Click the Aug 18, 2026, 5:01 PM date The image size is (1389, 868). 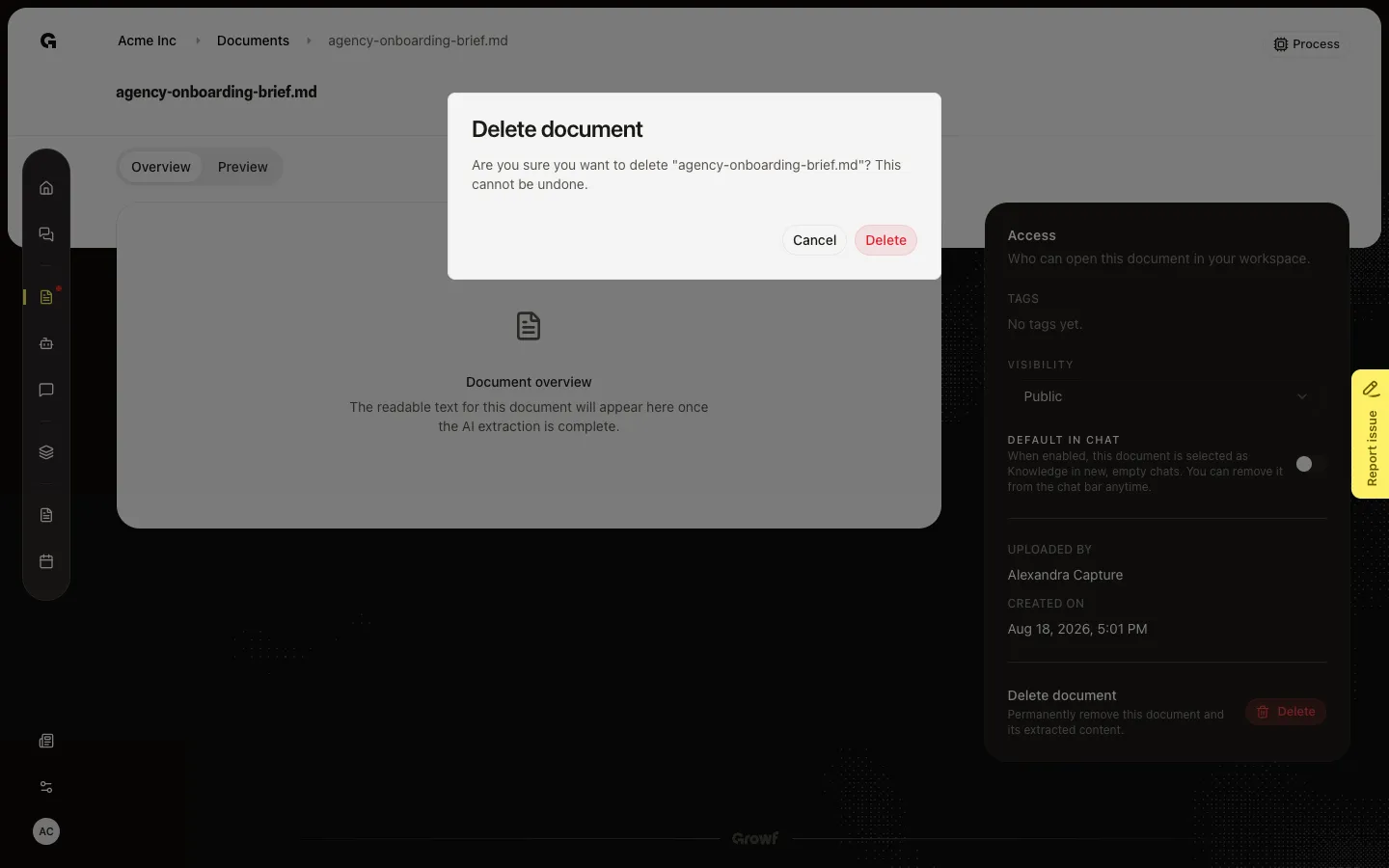(x=1077, y=629)
